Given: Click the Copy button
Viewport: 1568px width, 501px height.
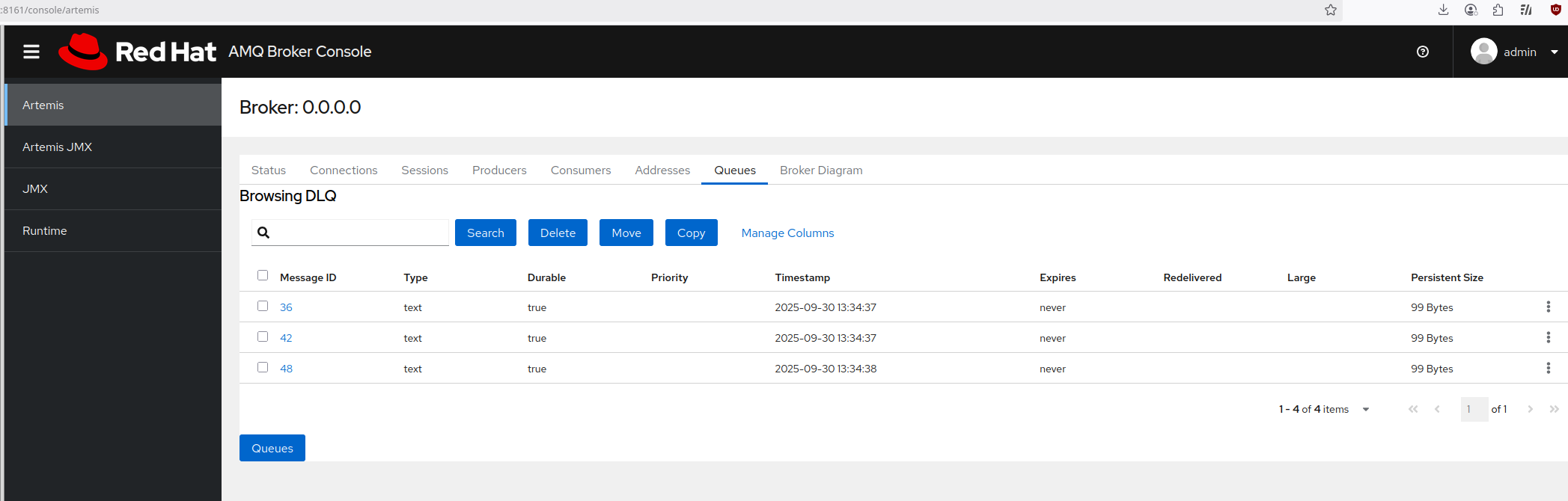Looking at the screenshot, I should coord(692,233).
